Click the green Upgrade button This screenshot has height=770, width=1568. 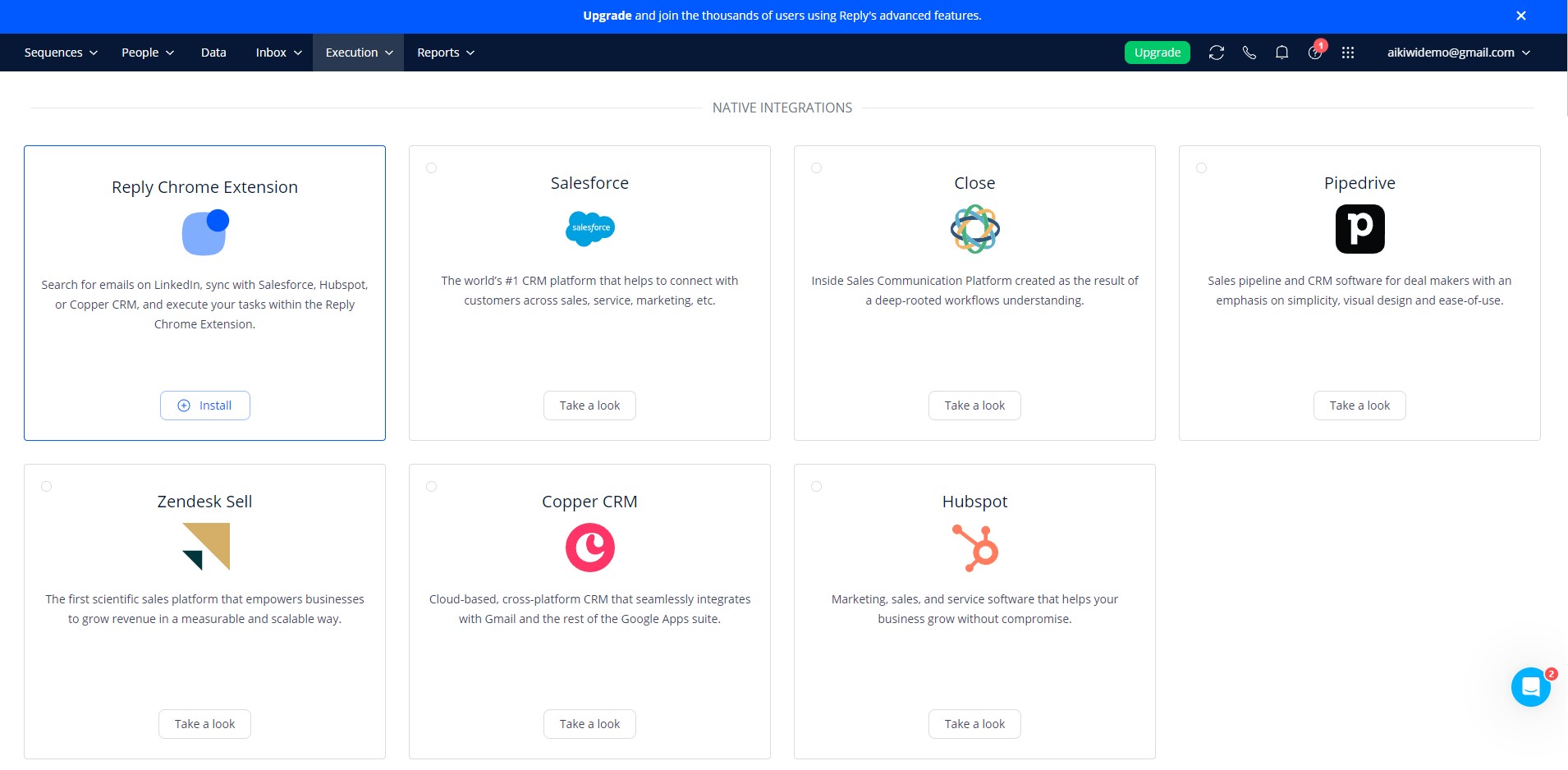(1158, 53)
